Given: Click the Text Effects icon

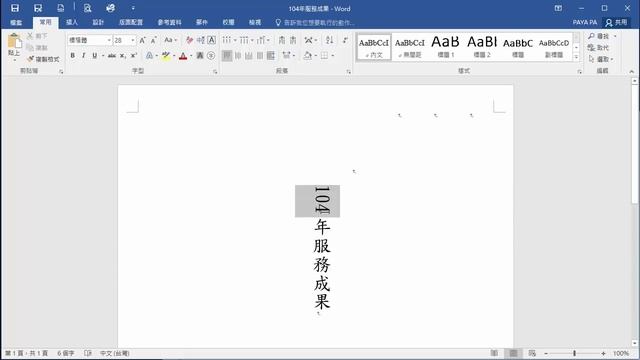Looking at the screenshot, I should pos(149,56).
